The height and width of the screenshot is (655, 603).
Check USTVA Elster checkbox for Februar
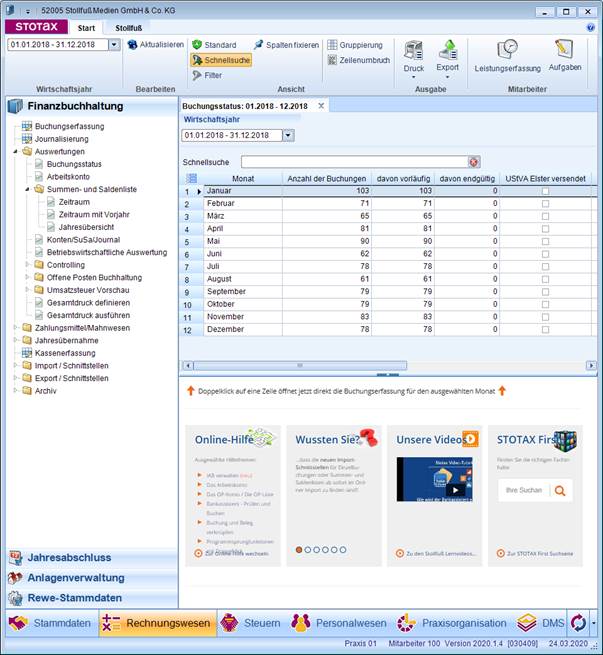point(545,203)
